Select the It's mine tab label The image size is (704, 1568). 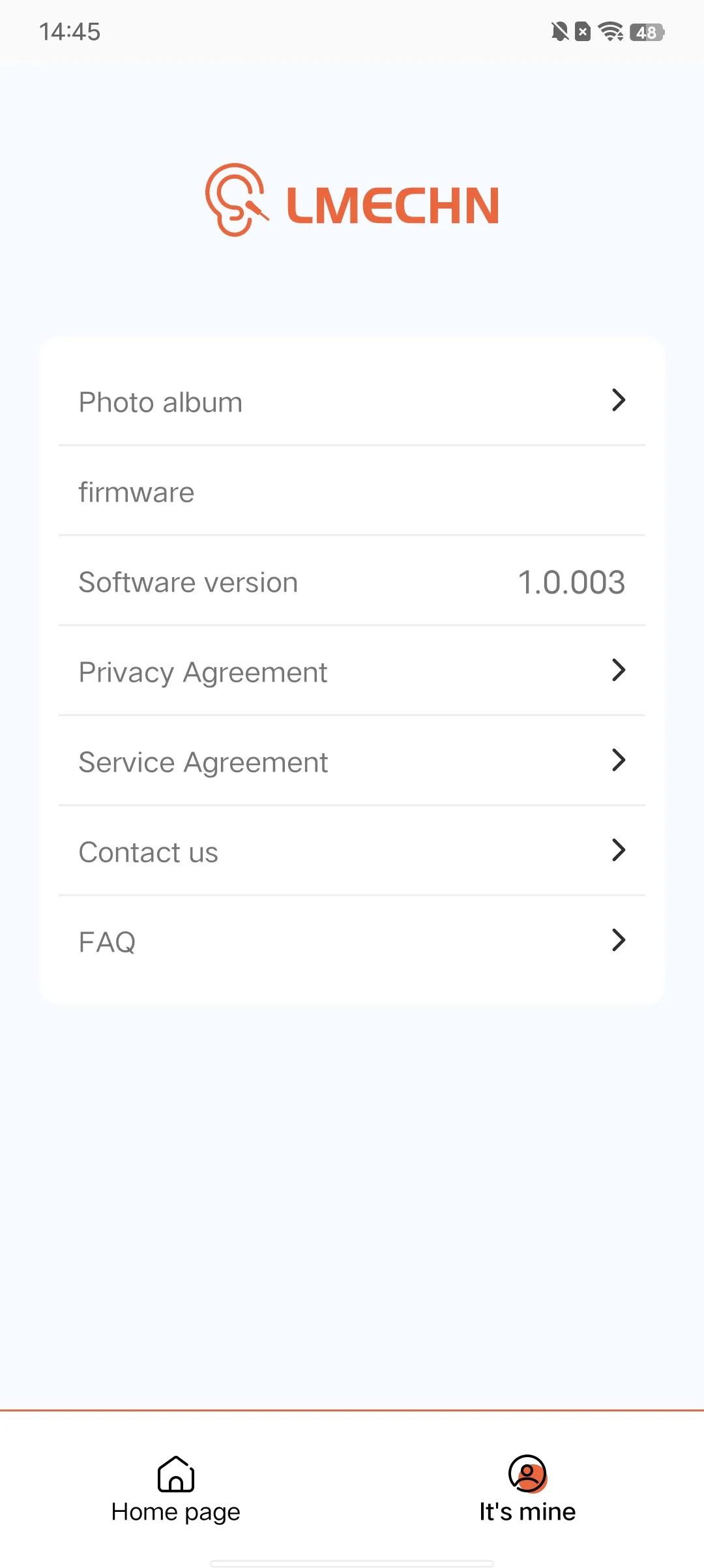tap(527, 1511)
